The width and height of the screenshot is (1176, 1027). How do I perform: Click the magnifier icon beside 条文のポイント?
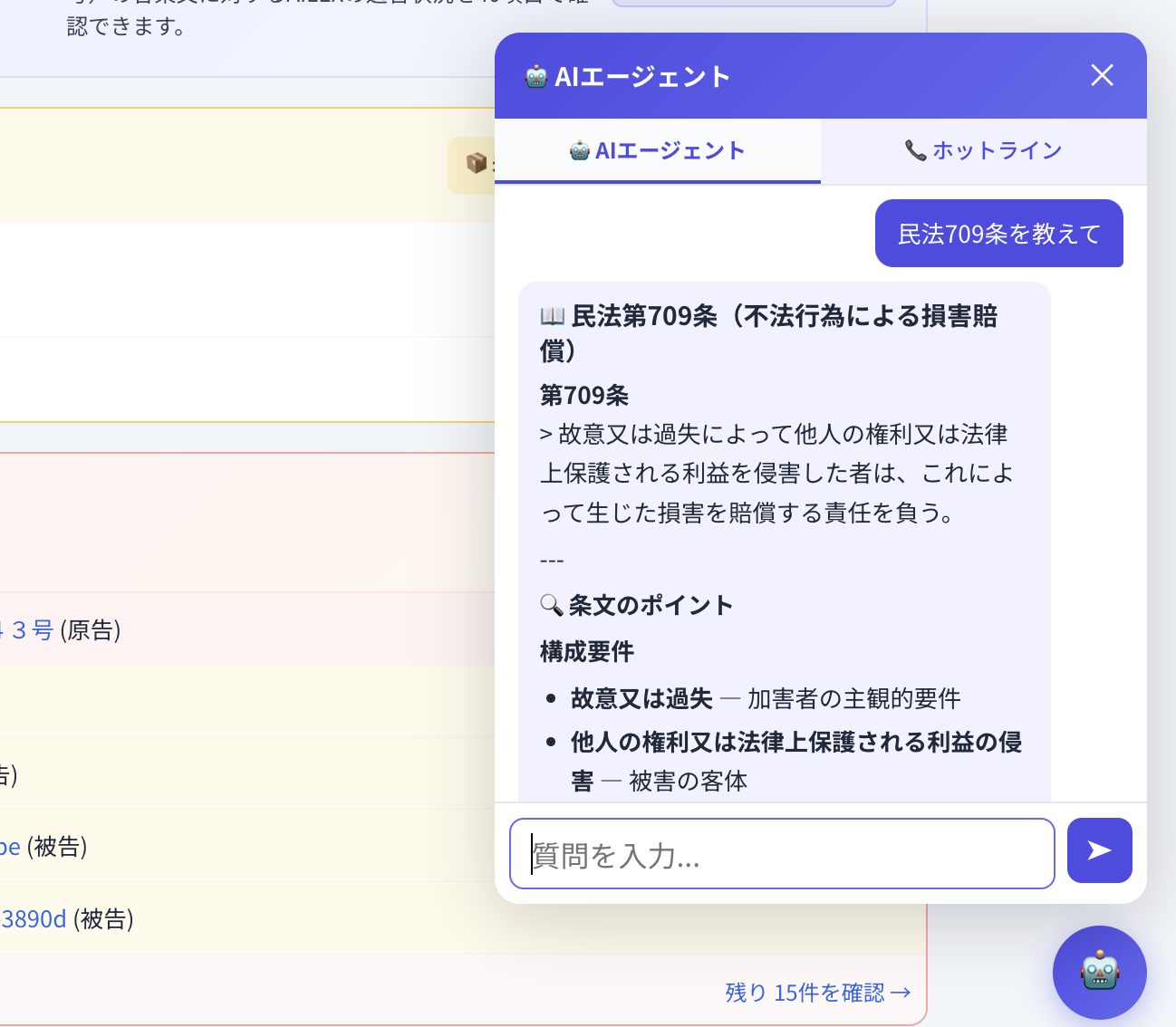point(551,605)
